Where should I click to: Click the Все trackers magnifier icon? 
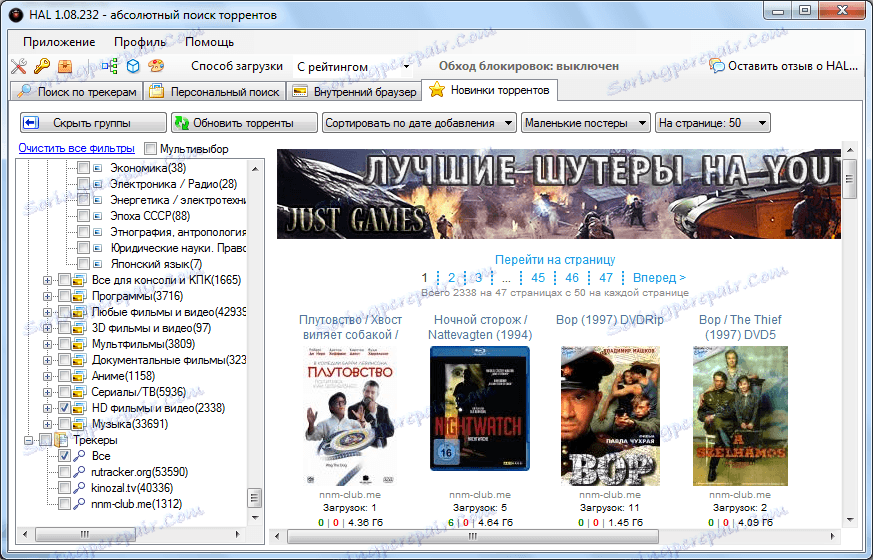pos(80,456)
